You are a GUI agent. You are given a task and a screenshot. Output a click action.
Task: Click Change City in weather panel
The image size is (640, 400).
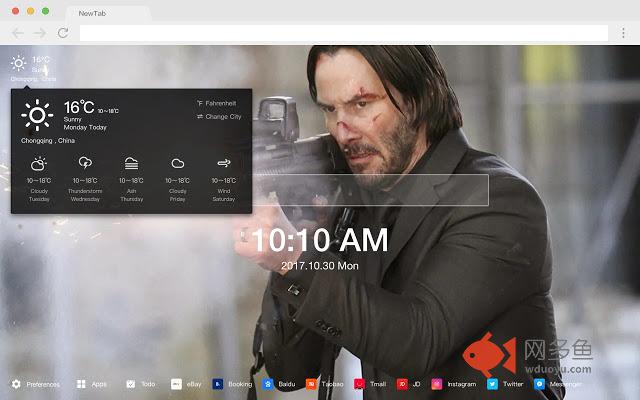pos(219,117)
